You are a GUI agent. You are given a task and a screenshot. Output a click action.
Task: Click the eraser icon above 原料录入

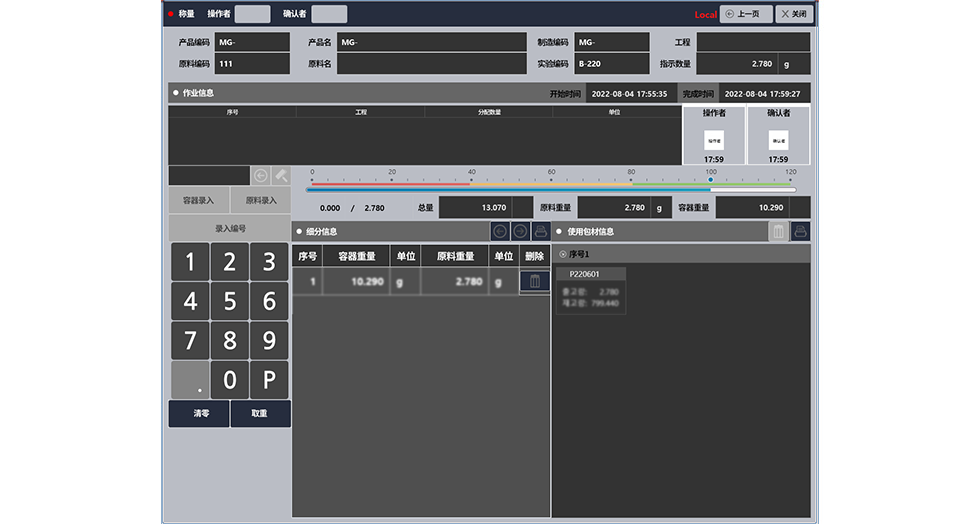281,176
